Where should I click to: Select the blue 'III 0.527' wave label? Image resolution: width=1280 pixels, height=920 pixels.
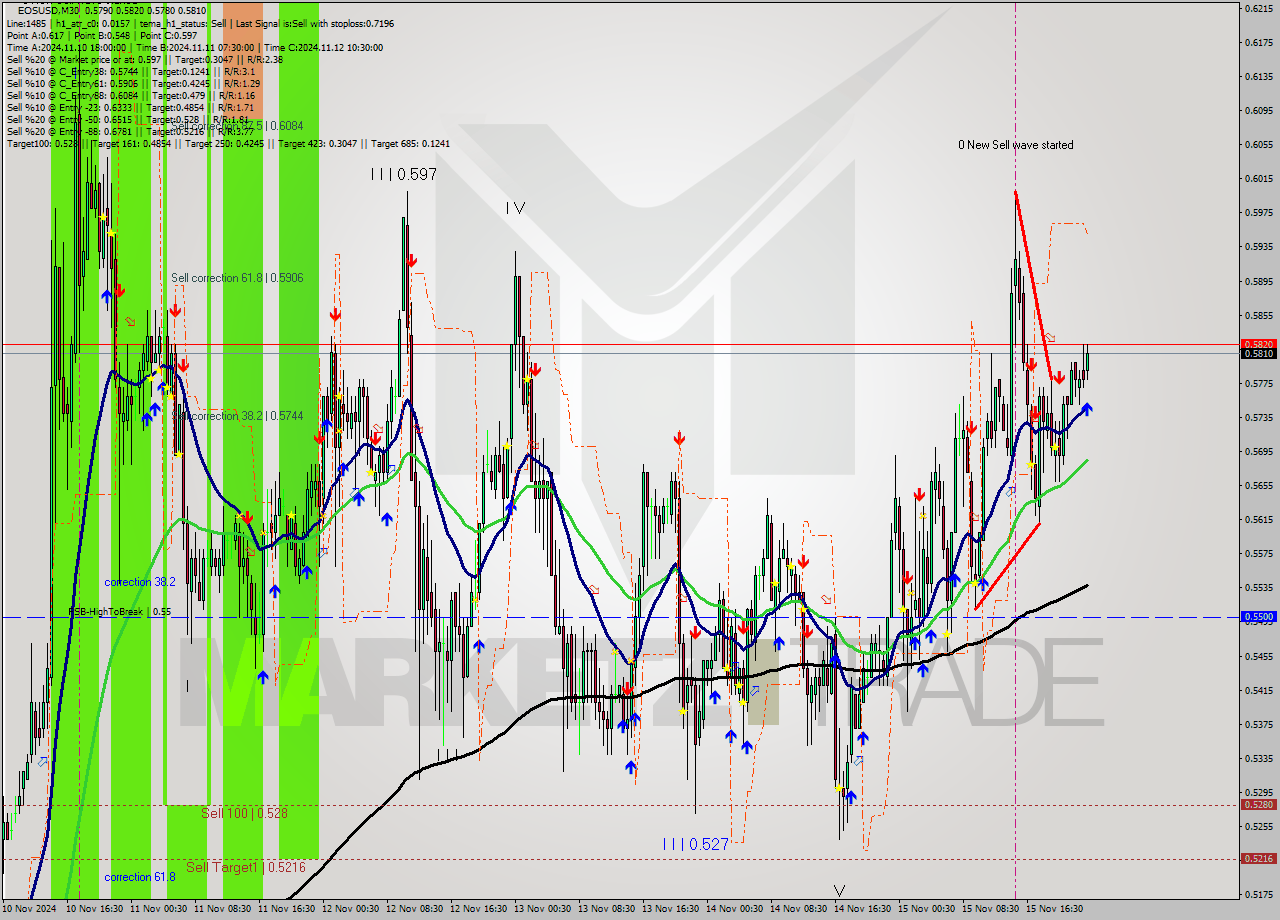coord(695,844)
